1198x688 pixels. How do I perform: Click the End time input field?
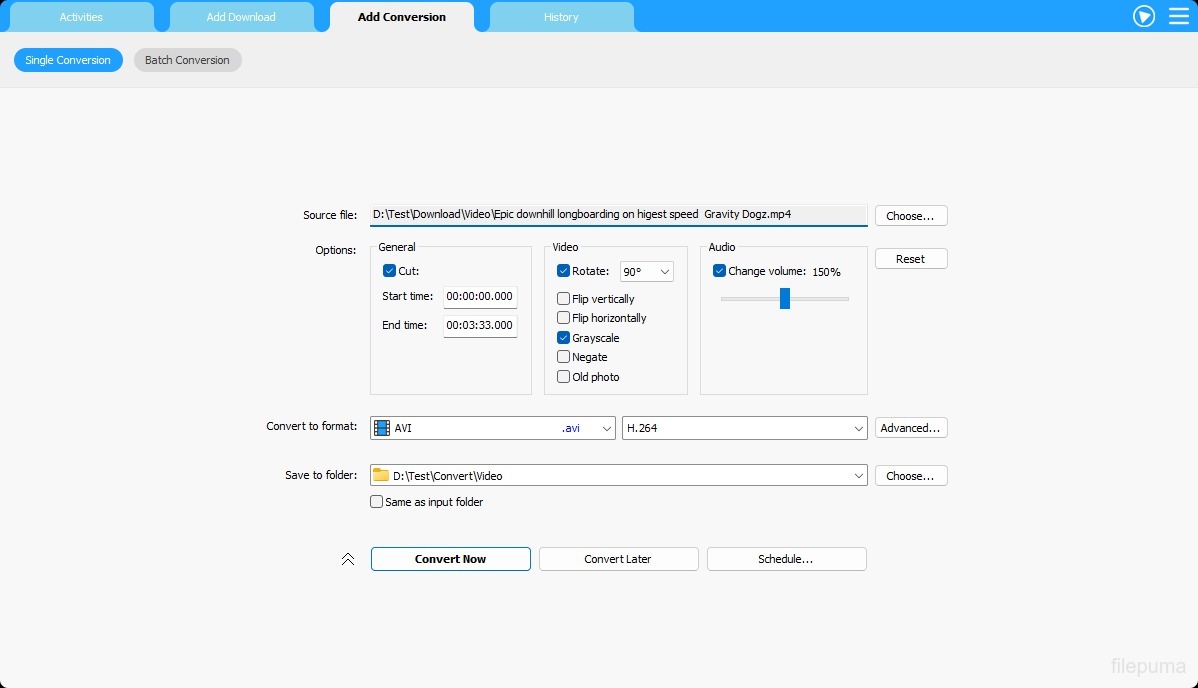480,325
